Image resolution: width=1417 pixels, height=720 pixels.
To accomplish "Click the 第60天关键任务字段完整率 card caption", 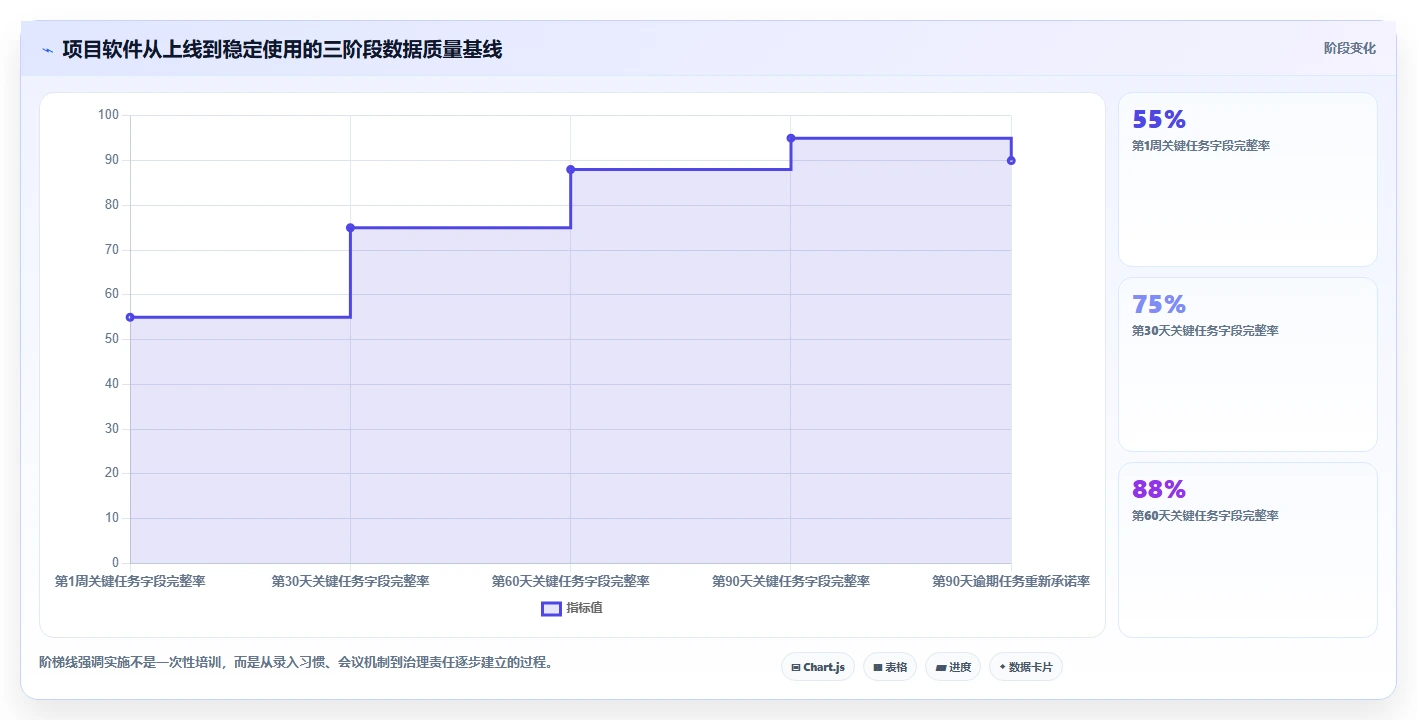I will pyautogui.click(x=1205, y=516).
